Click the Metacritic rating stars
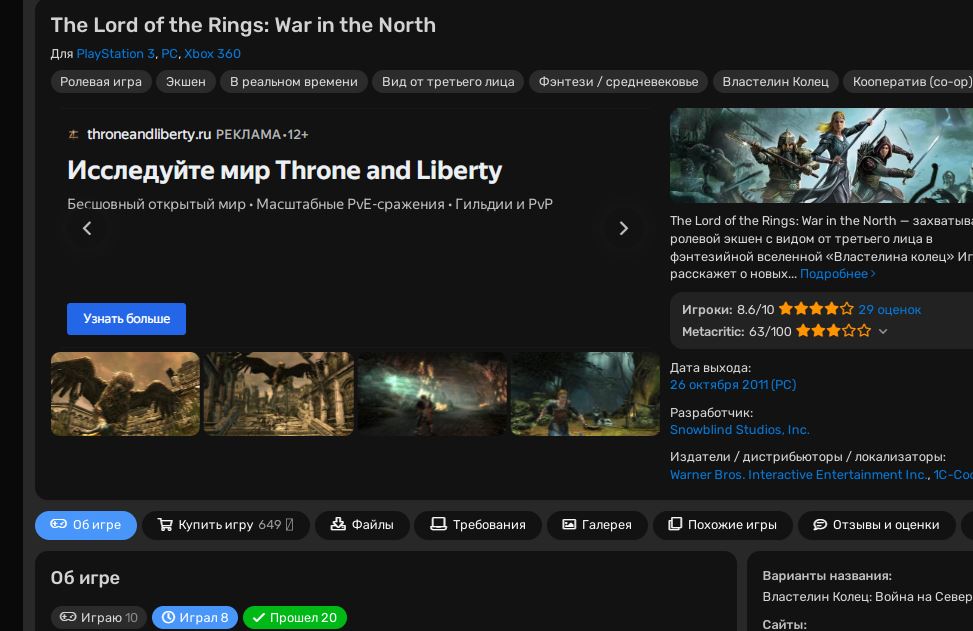Viewport: 973px width, 631px height. (833, 331)
